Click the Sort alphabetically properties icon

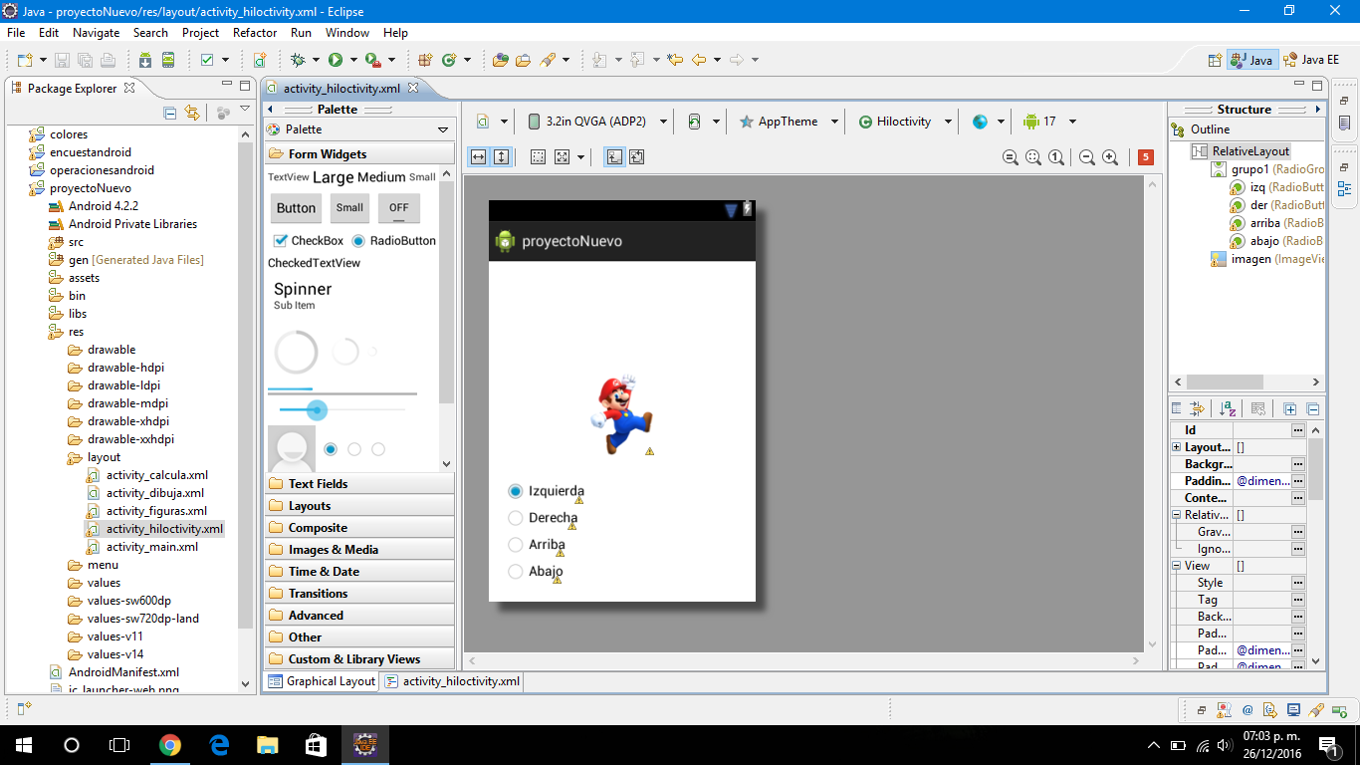[1227, 409]
